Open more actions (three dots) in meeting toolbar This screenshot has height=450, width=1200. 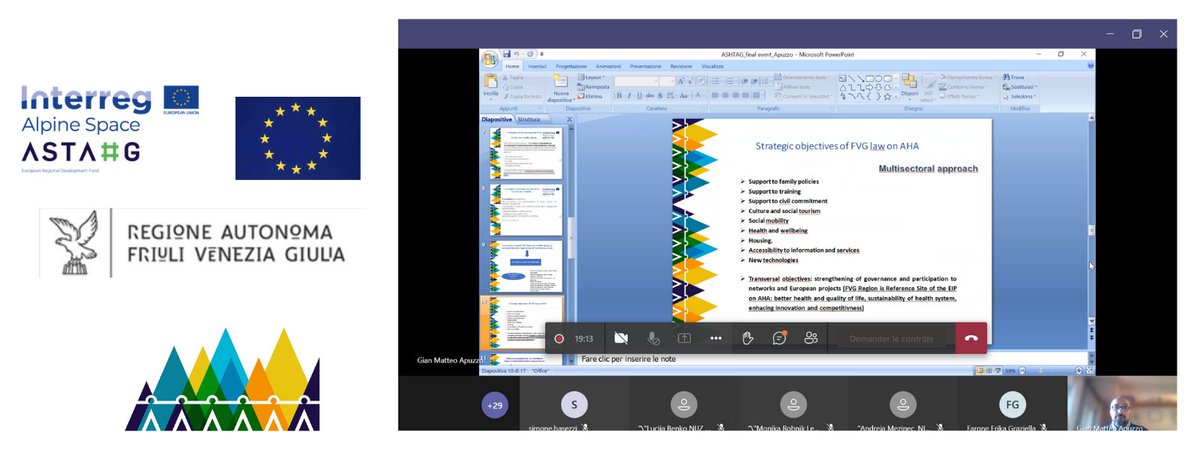tap(716, 339)
